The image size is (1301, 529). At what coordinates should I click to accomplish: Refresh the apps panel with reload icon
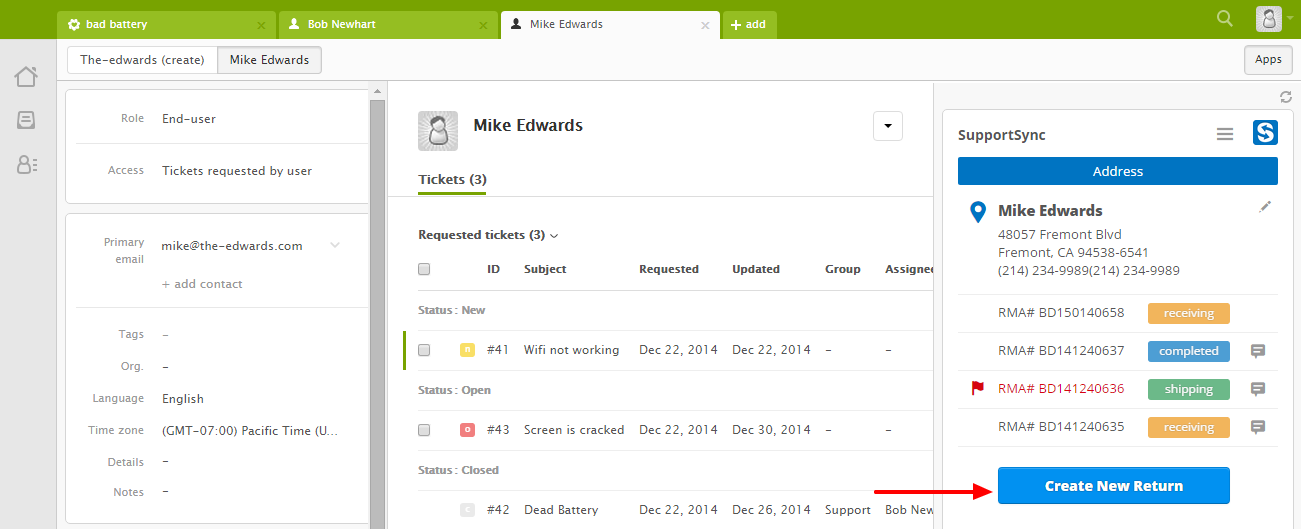point(1286,97)
